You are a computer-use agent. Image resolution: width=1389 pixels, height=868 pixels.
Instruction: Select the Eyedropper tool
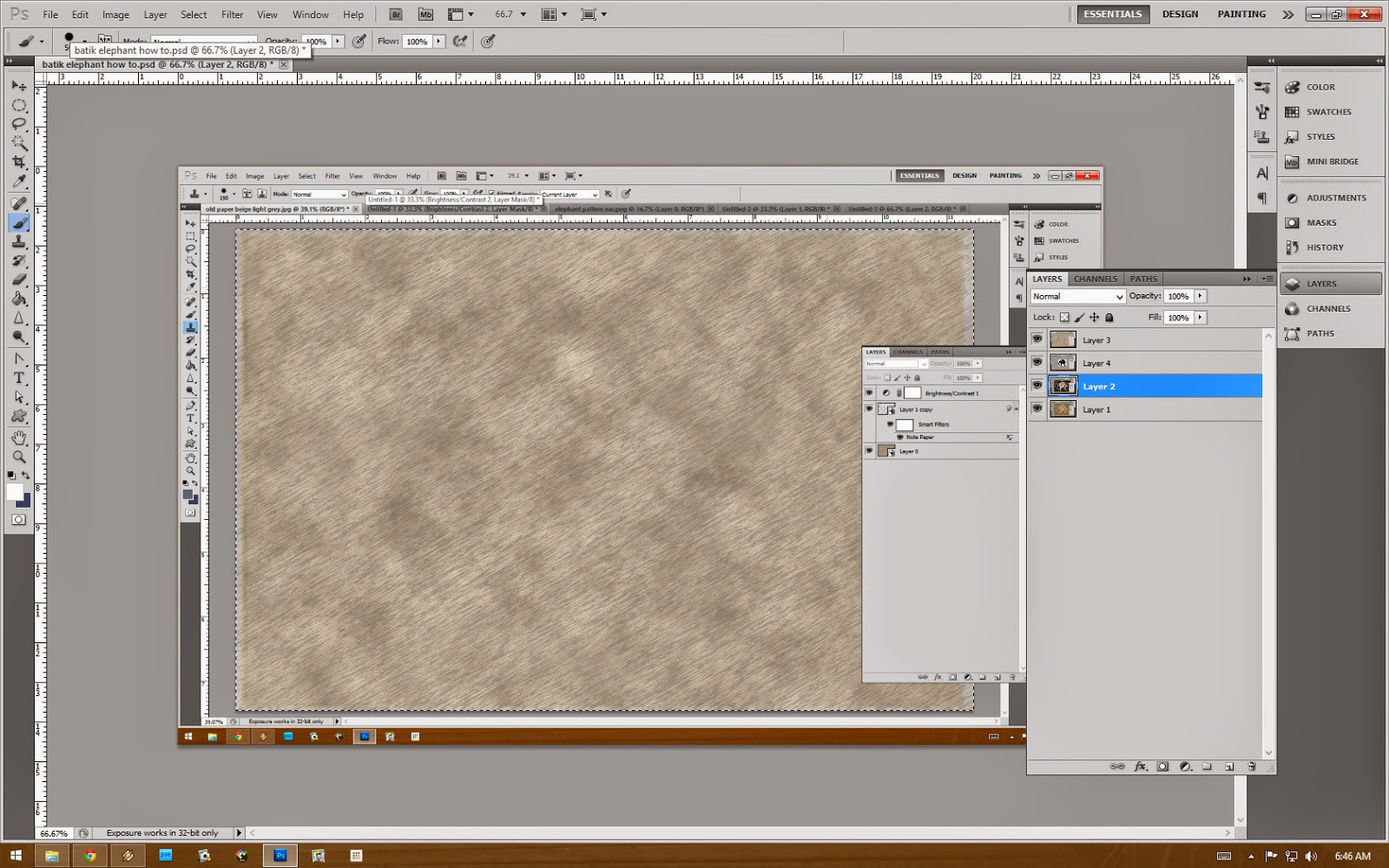pyautogui.click(x=18, y=181)
